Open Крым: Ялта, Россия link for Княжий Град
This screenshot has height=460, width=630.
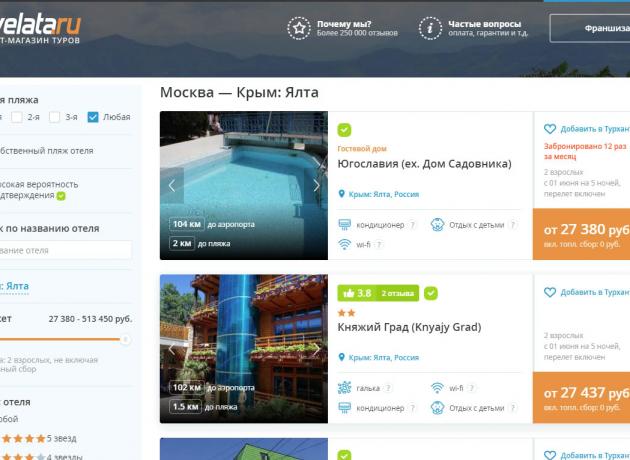(384, 358)
